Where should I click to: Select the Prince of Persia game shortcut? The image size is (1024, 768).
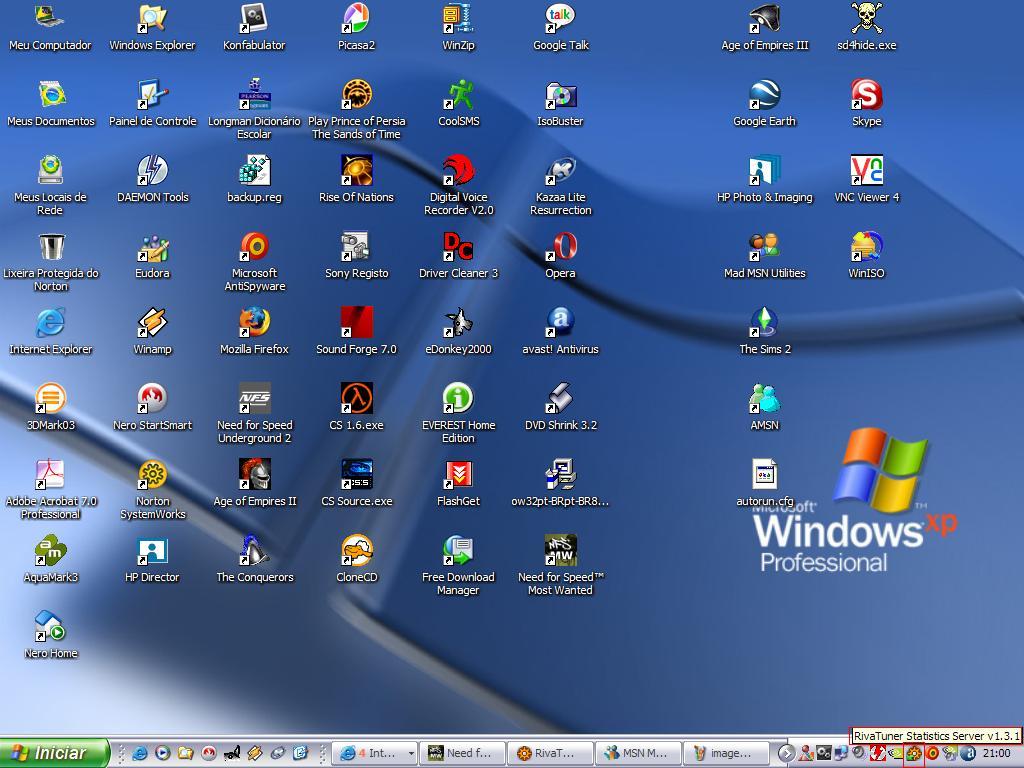pos(357,94)
